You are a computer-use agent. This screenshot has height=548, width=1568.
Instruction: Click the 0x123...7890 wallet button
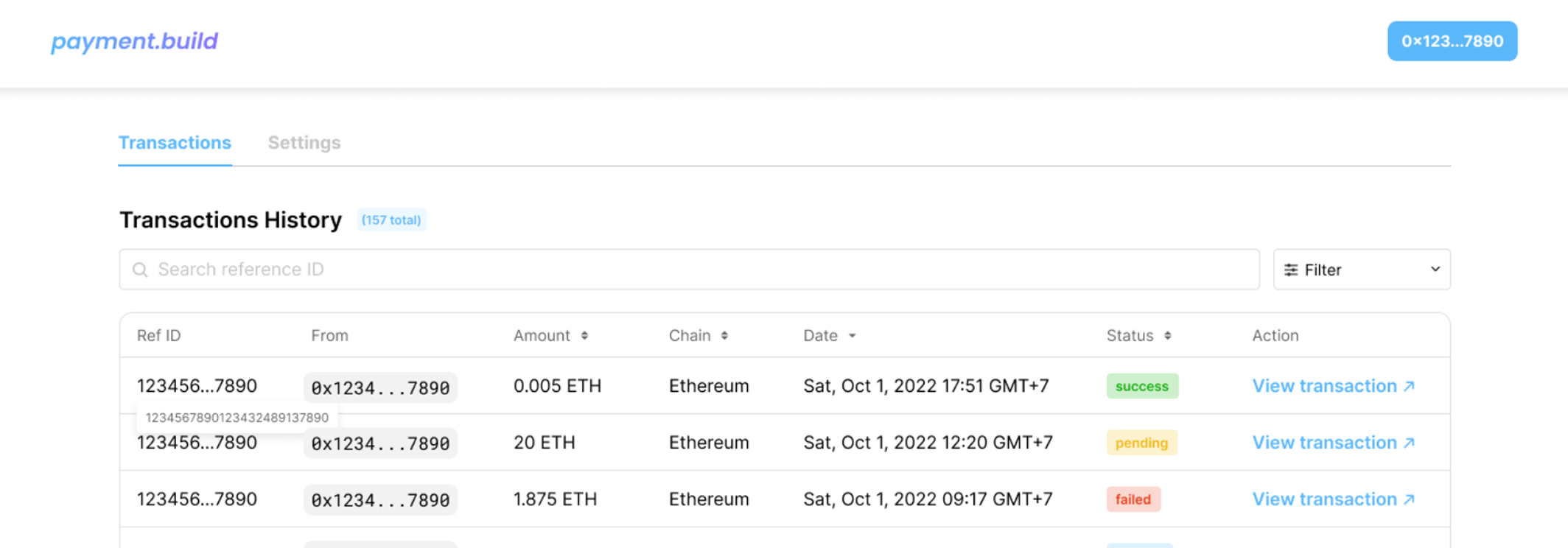[x=1452, y=41]
